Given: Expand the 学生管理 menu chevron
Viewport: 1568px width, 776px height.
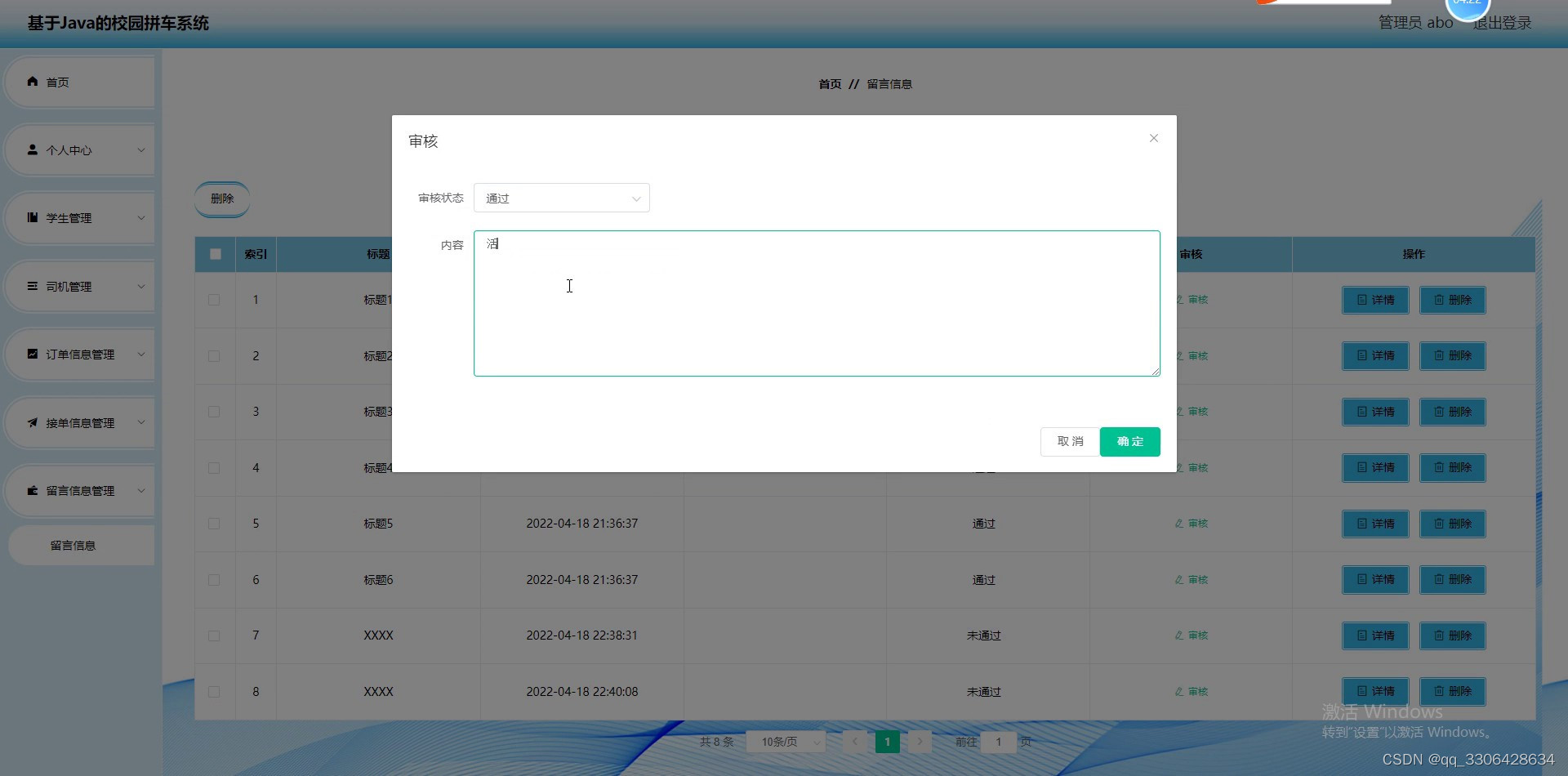Looking at the screenshot, I should (141, 218).
